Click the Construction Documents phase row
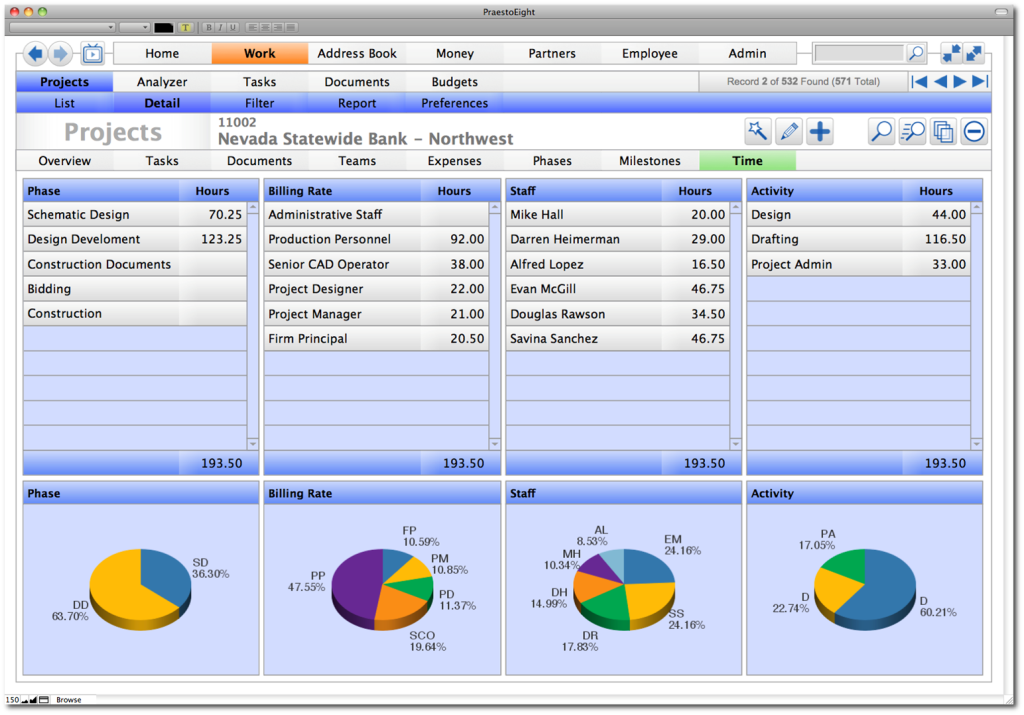1024x715 pixels. (x=135, y=264)
